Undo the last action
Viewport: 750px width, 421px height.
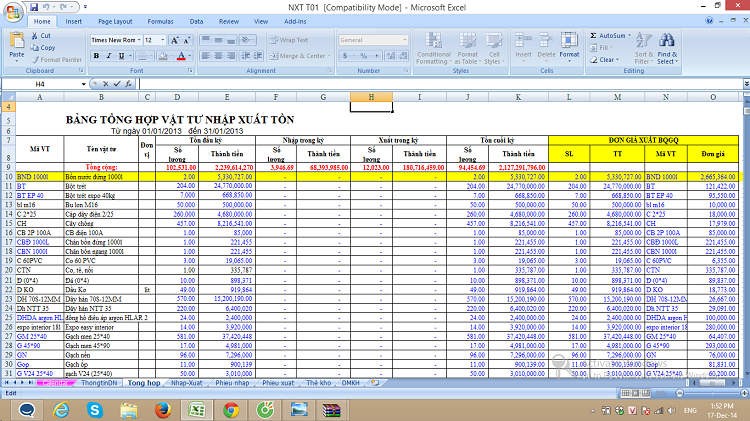pyautogui.click(x=46, y=7)
